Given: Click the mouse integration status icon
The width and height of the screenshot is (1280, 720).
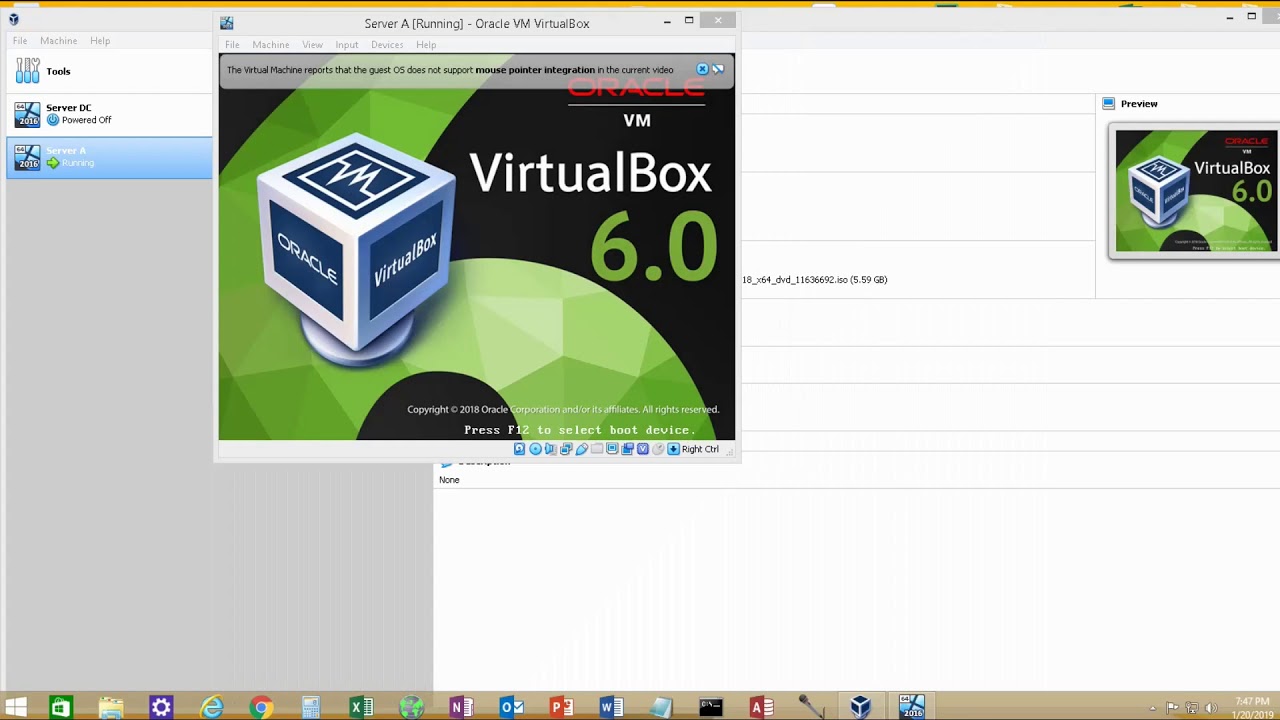Looking at the screenshot, I should click(658, 449).
